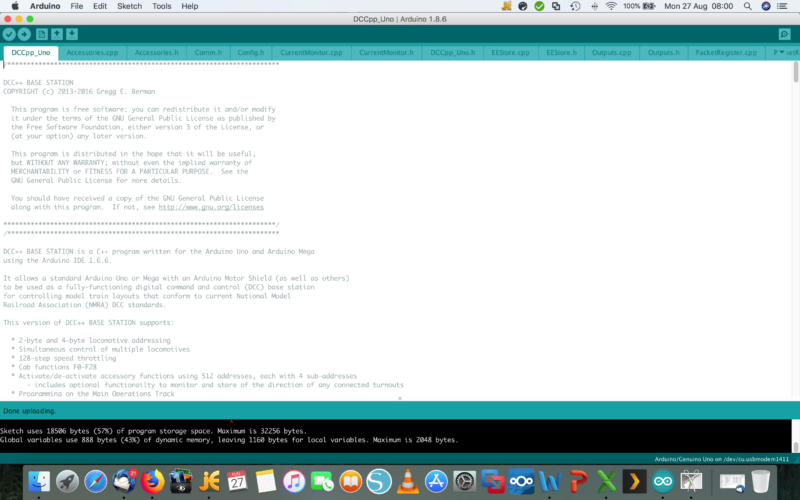800x500 pixels.
Task: Click the Open sketch up-arrow icon
Action: coord(57,34)
